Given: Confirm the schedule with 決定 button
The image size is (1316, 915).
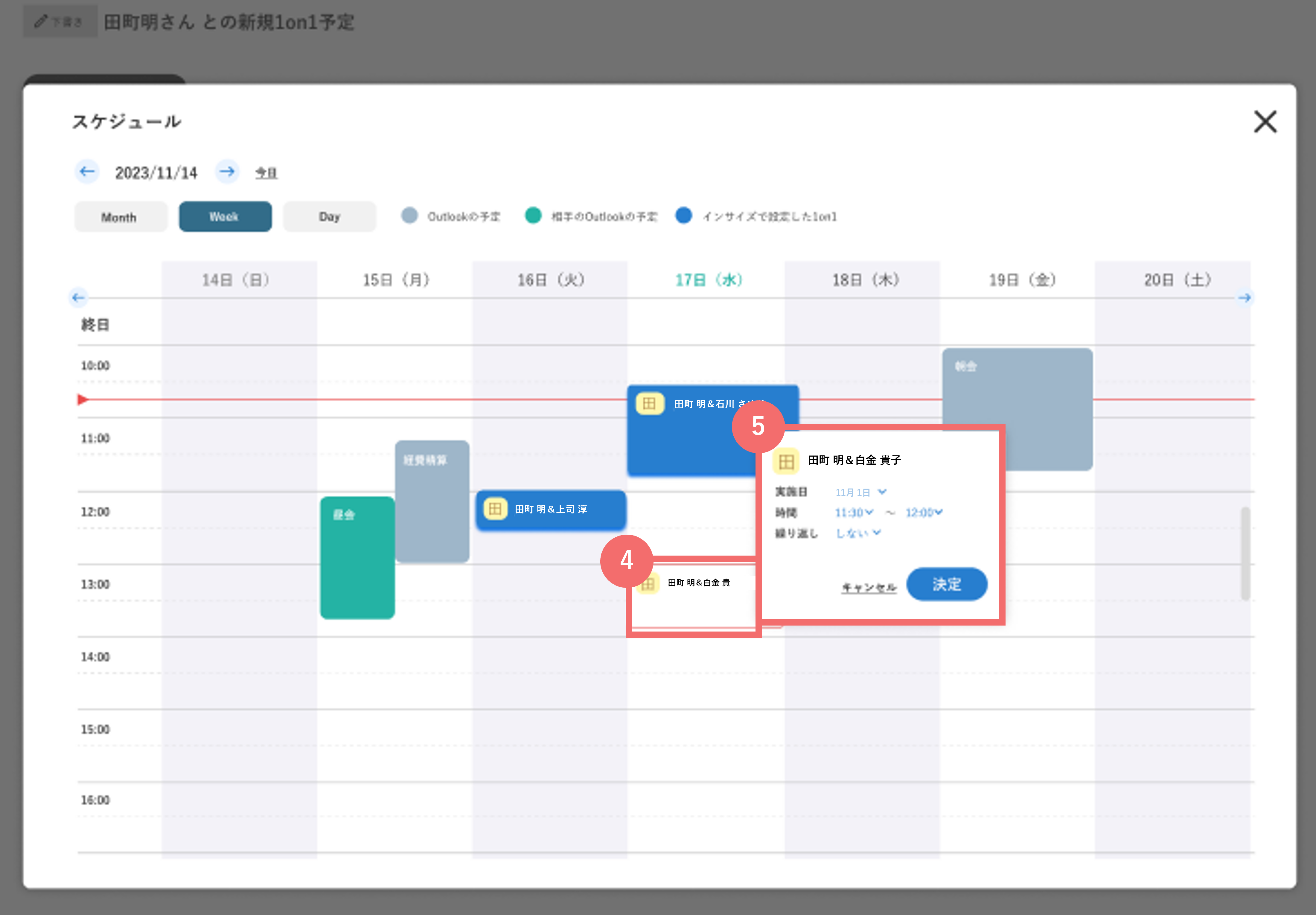Looking at the screenshot, I should [x=946, y=584].
